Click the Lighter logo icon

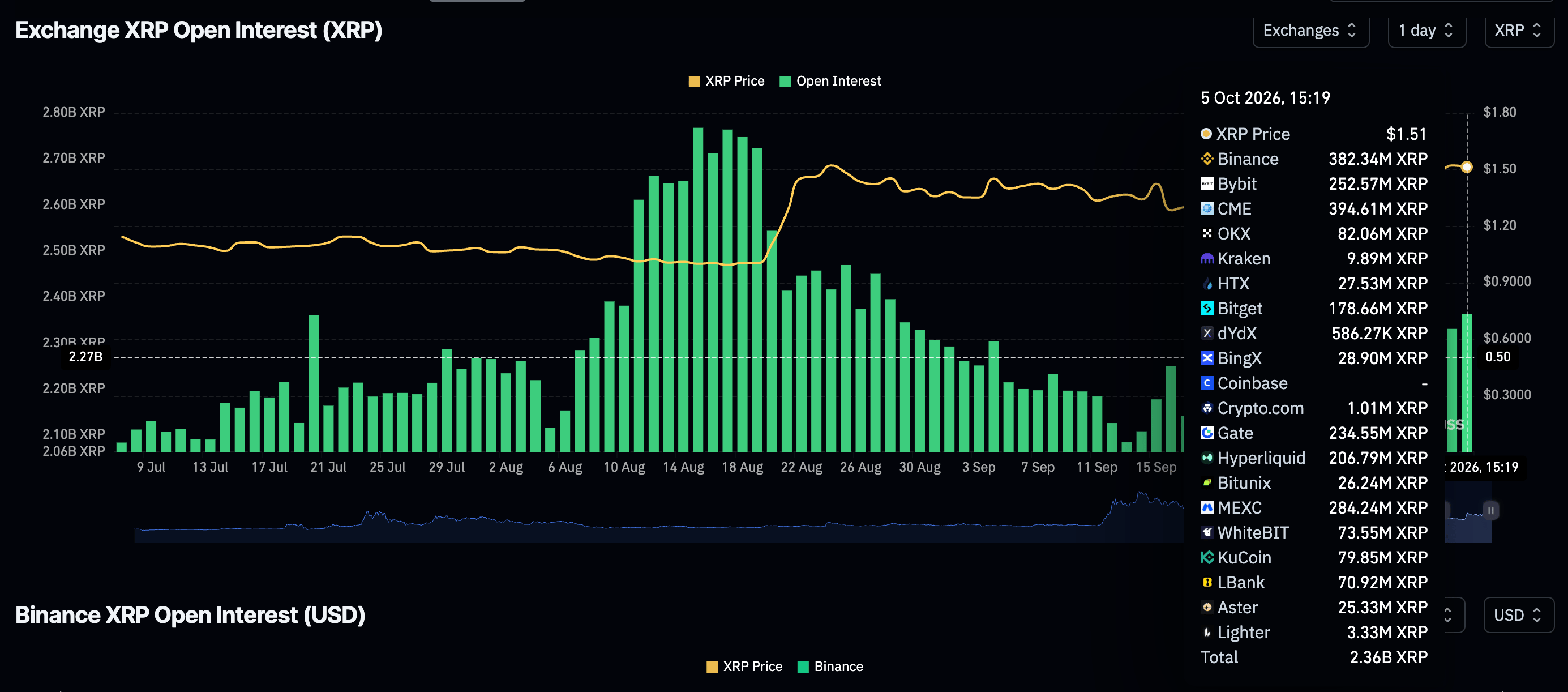1206,633
